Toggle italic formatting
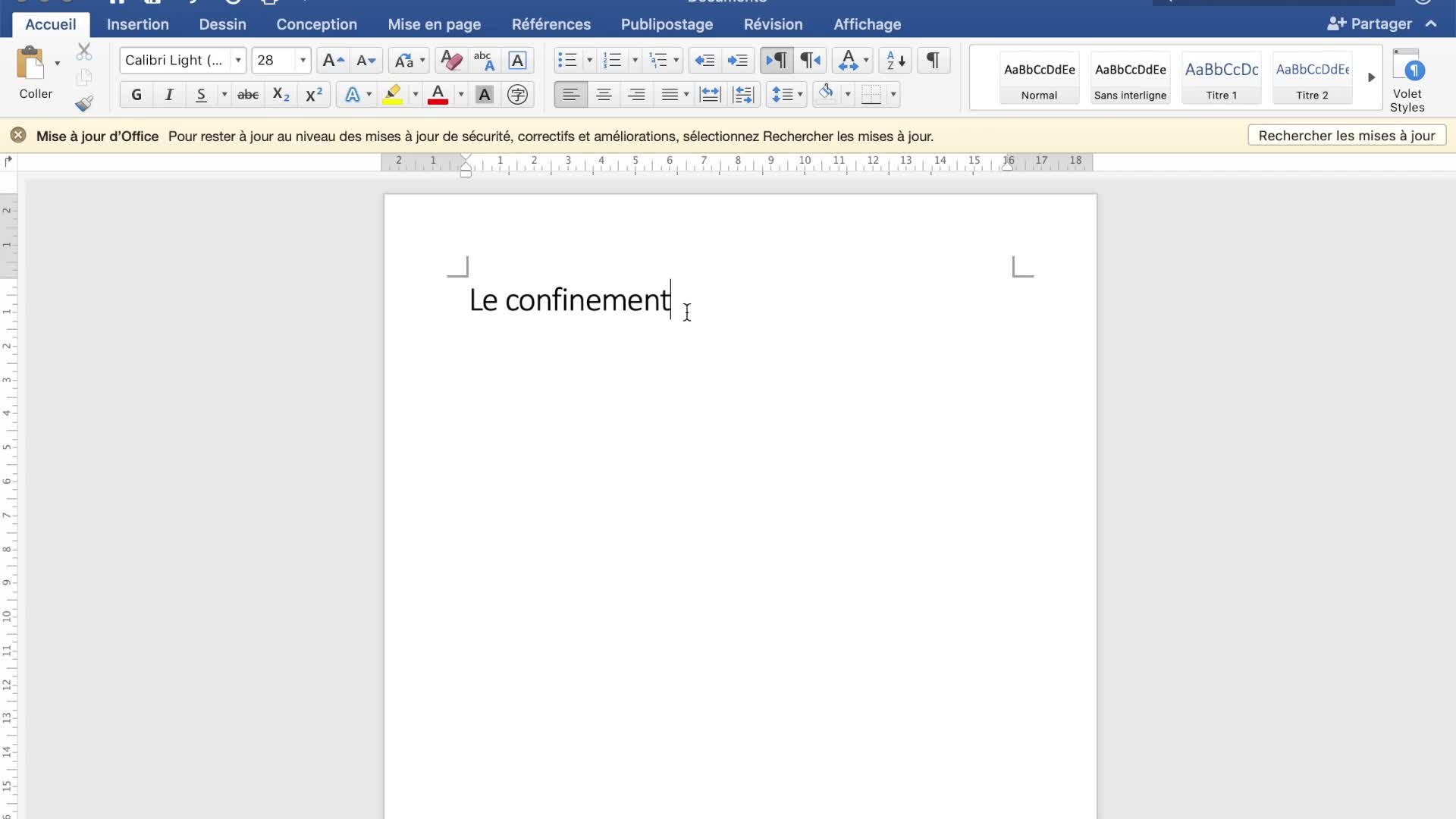 (169, 95)
